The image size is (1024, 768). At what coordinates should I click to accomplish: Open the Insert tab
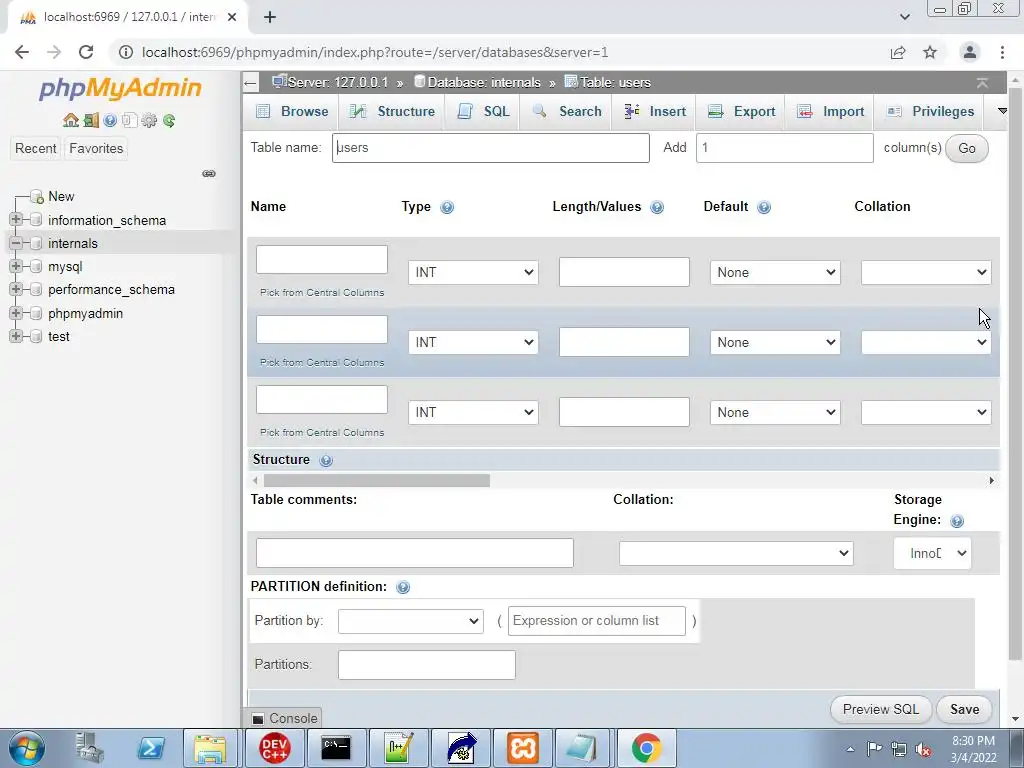tap(654, 112)
